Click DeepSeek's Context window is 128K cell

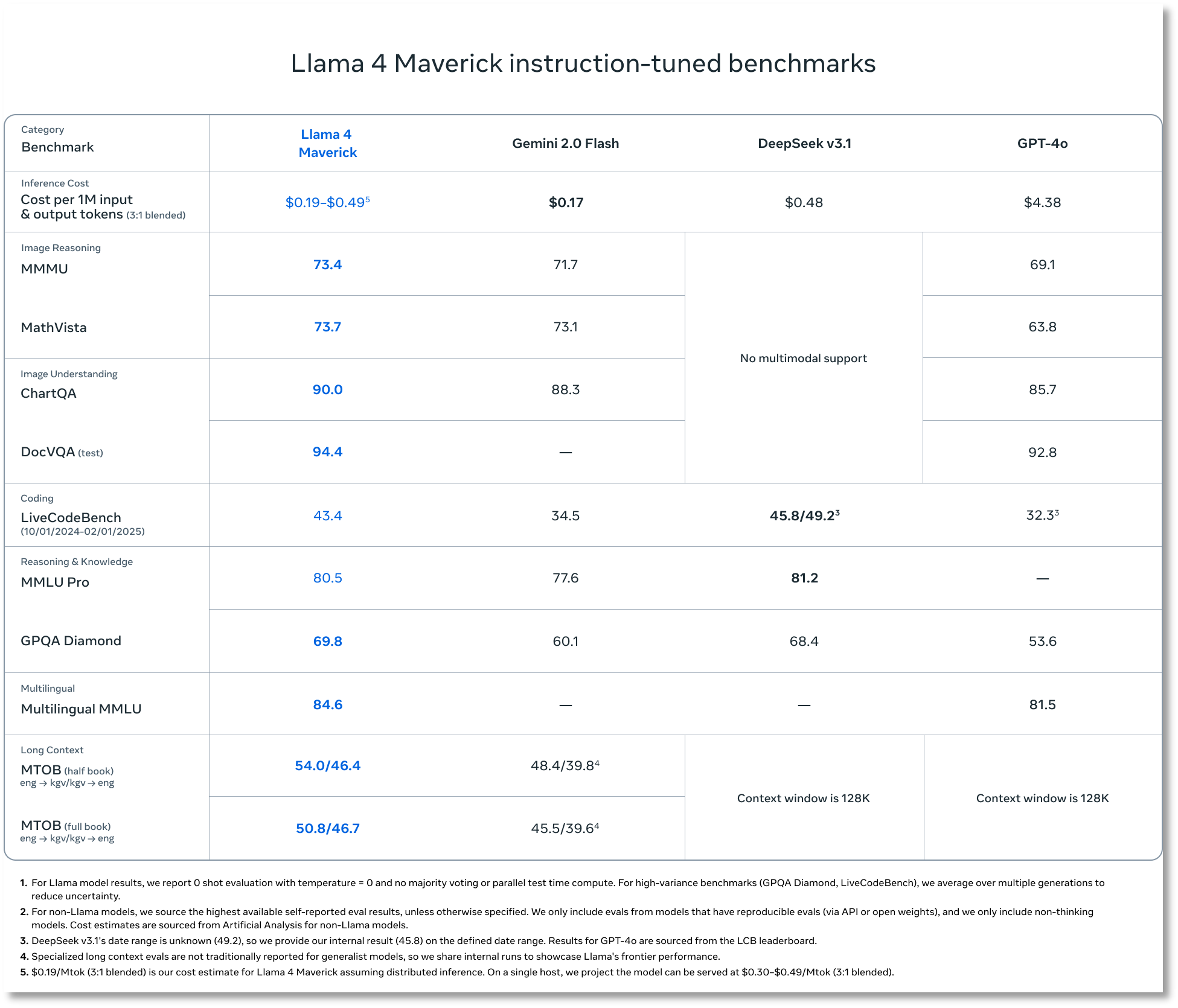[x=803, y=799]
